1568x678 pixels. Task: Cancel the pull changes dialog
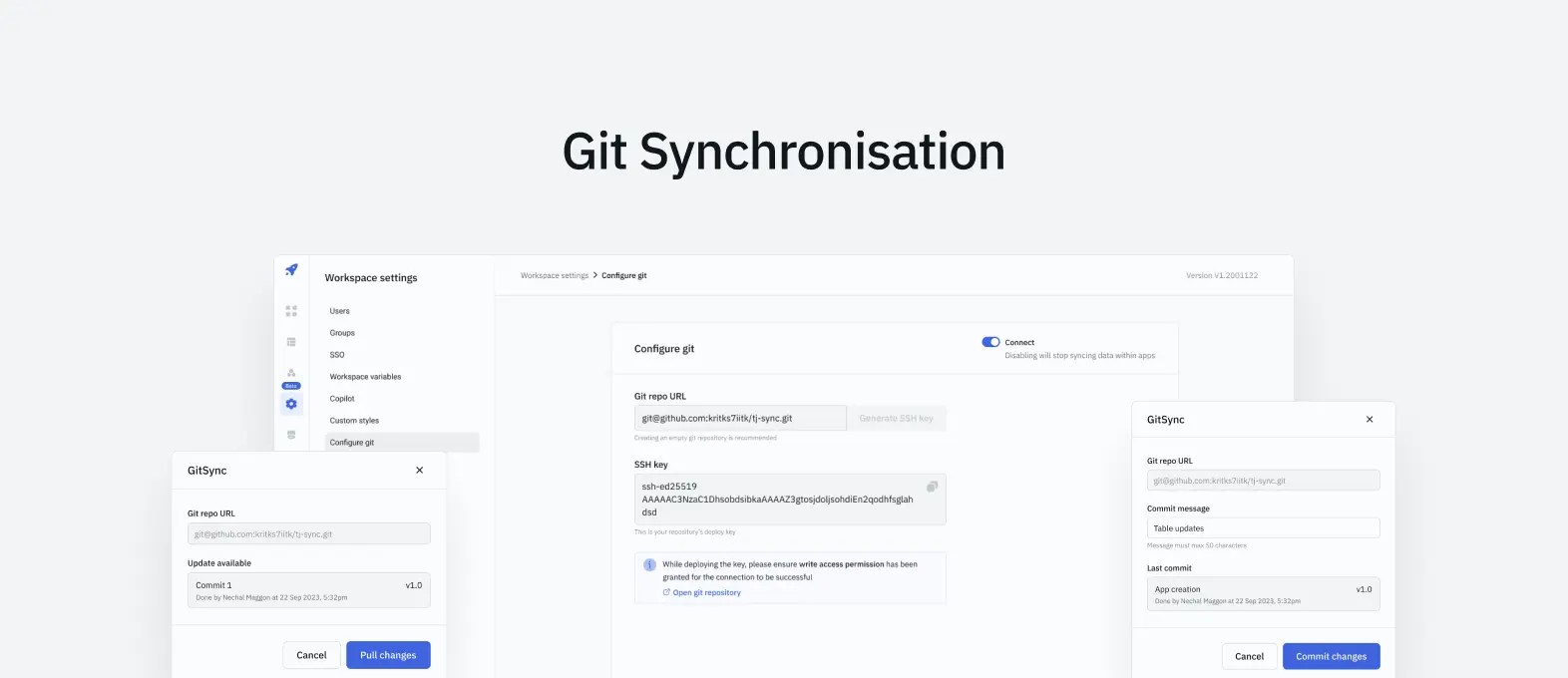coord(311,655)
